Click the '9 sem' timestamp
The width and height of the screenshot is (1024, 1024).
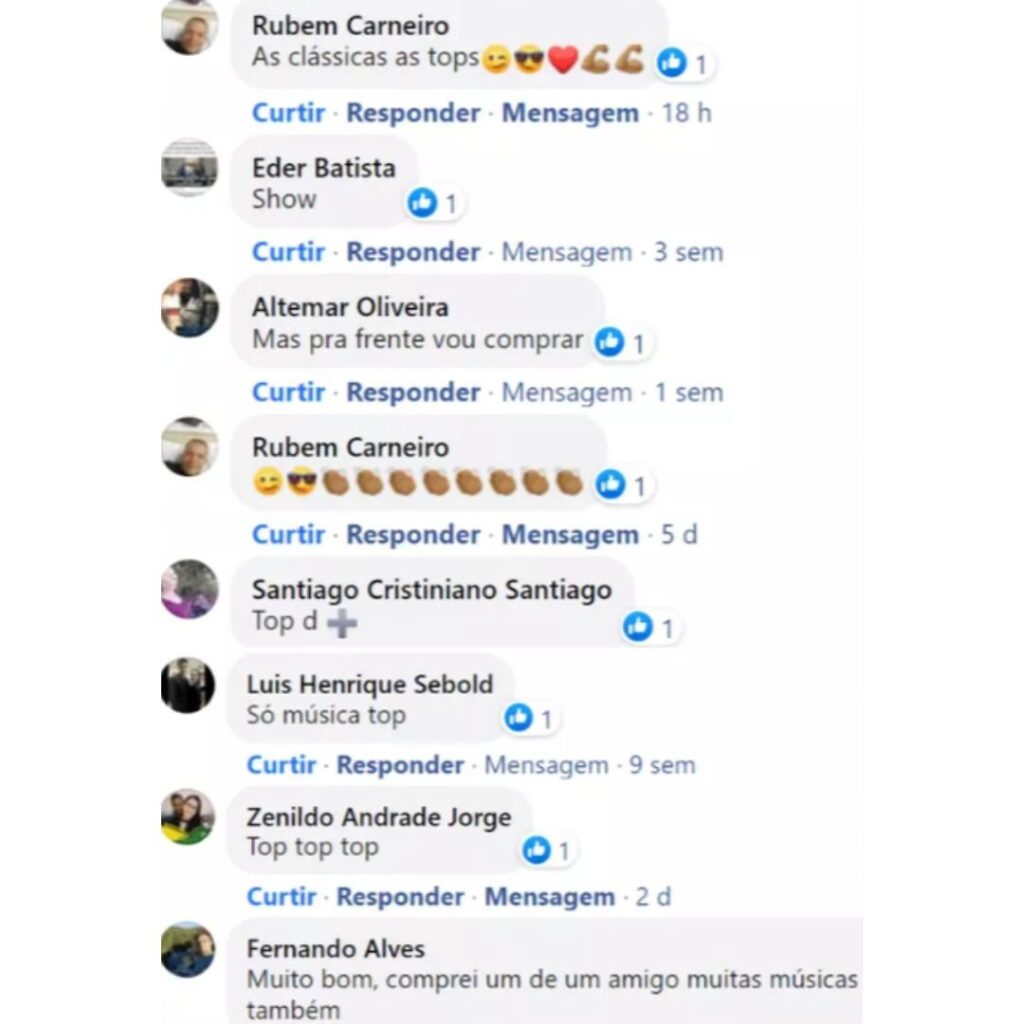[662, 765]
